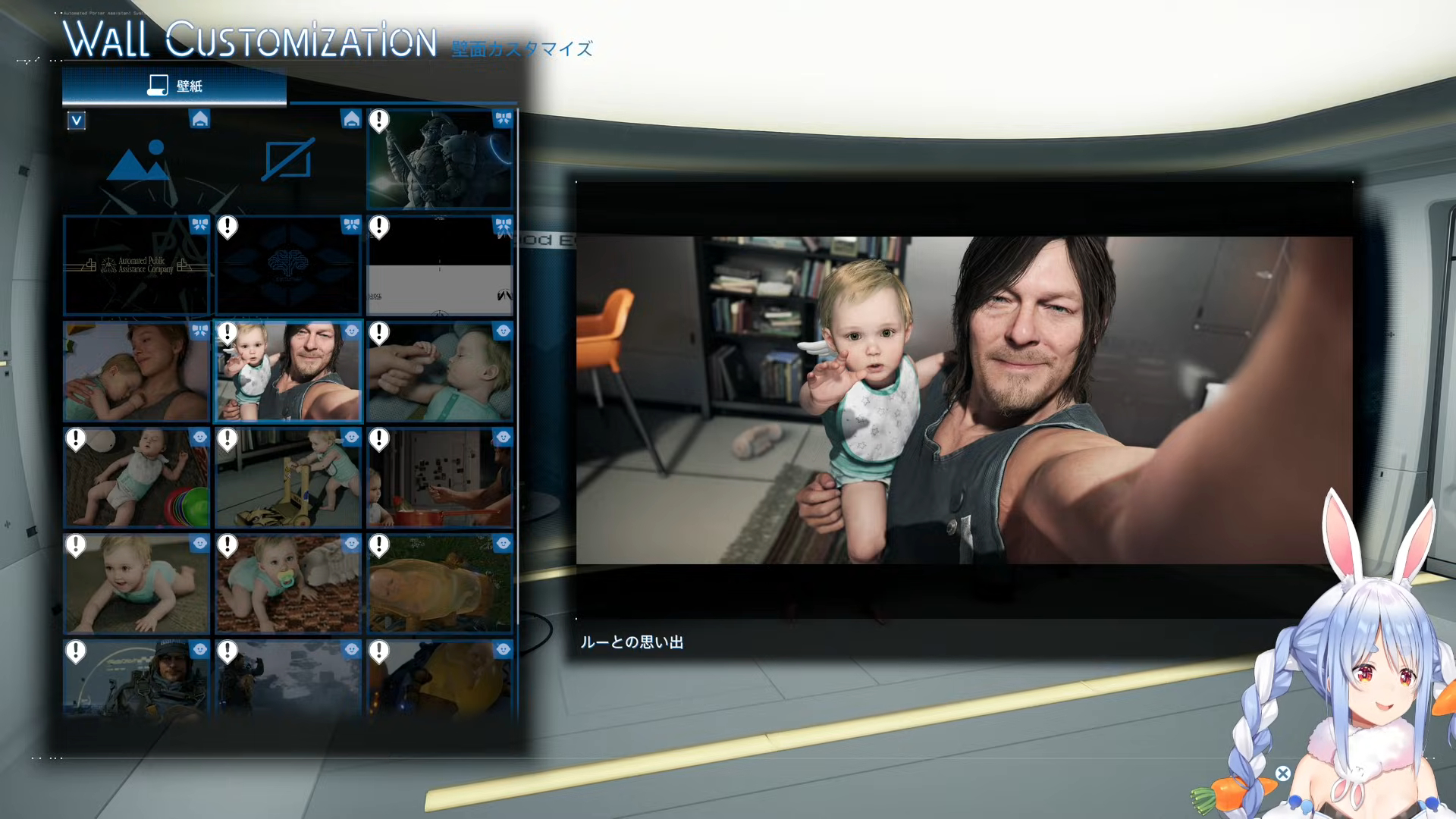Click the X button near carrot overlay
1456x819 pixels.
pos(1282,773)
